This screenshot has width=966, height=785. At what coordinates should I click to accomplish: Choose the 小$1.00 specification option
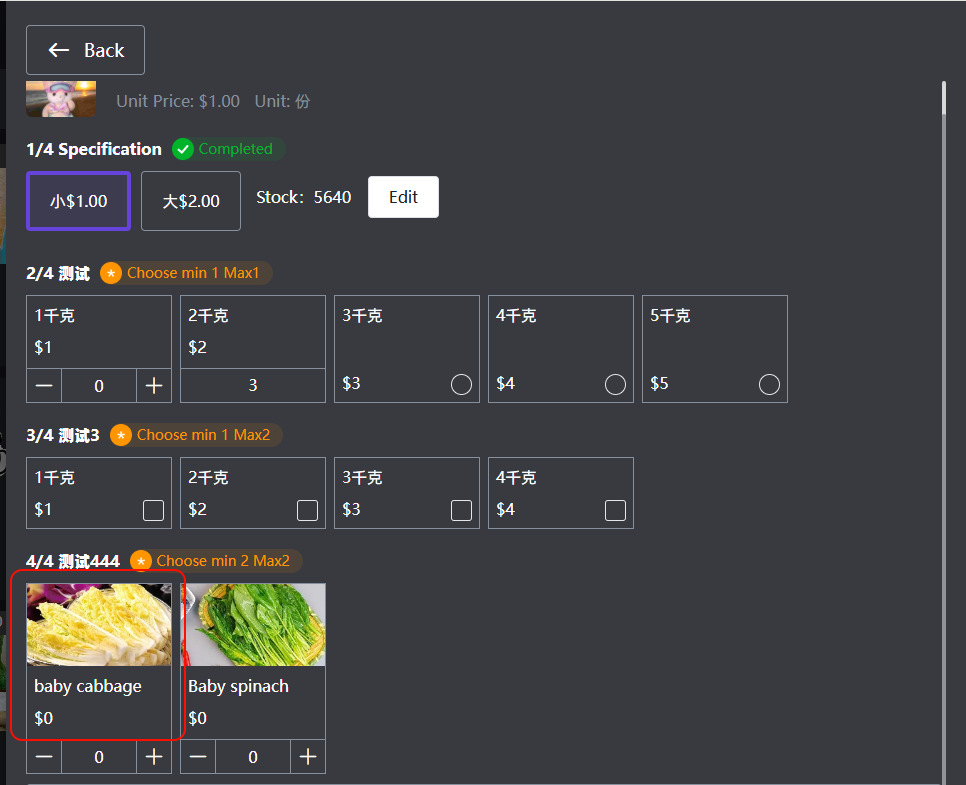[x=78, y=201]
